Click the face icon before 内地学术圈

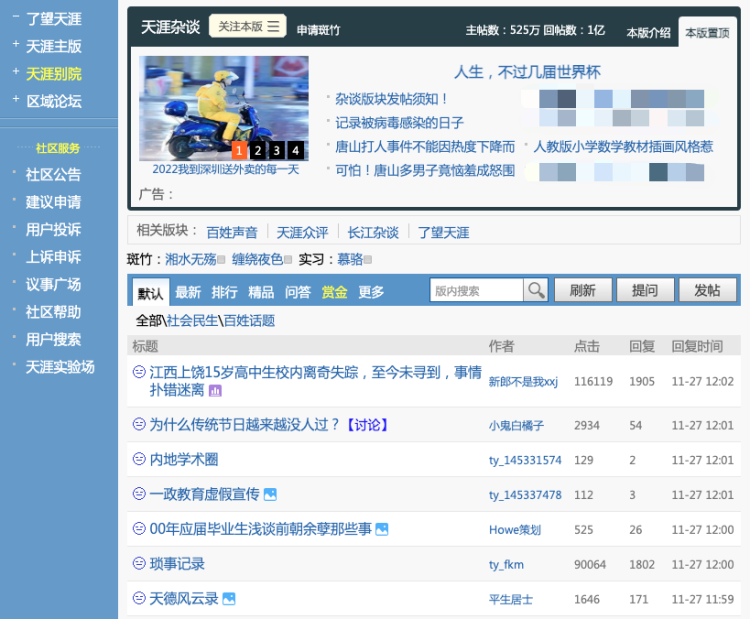click(139, 459)
